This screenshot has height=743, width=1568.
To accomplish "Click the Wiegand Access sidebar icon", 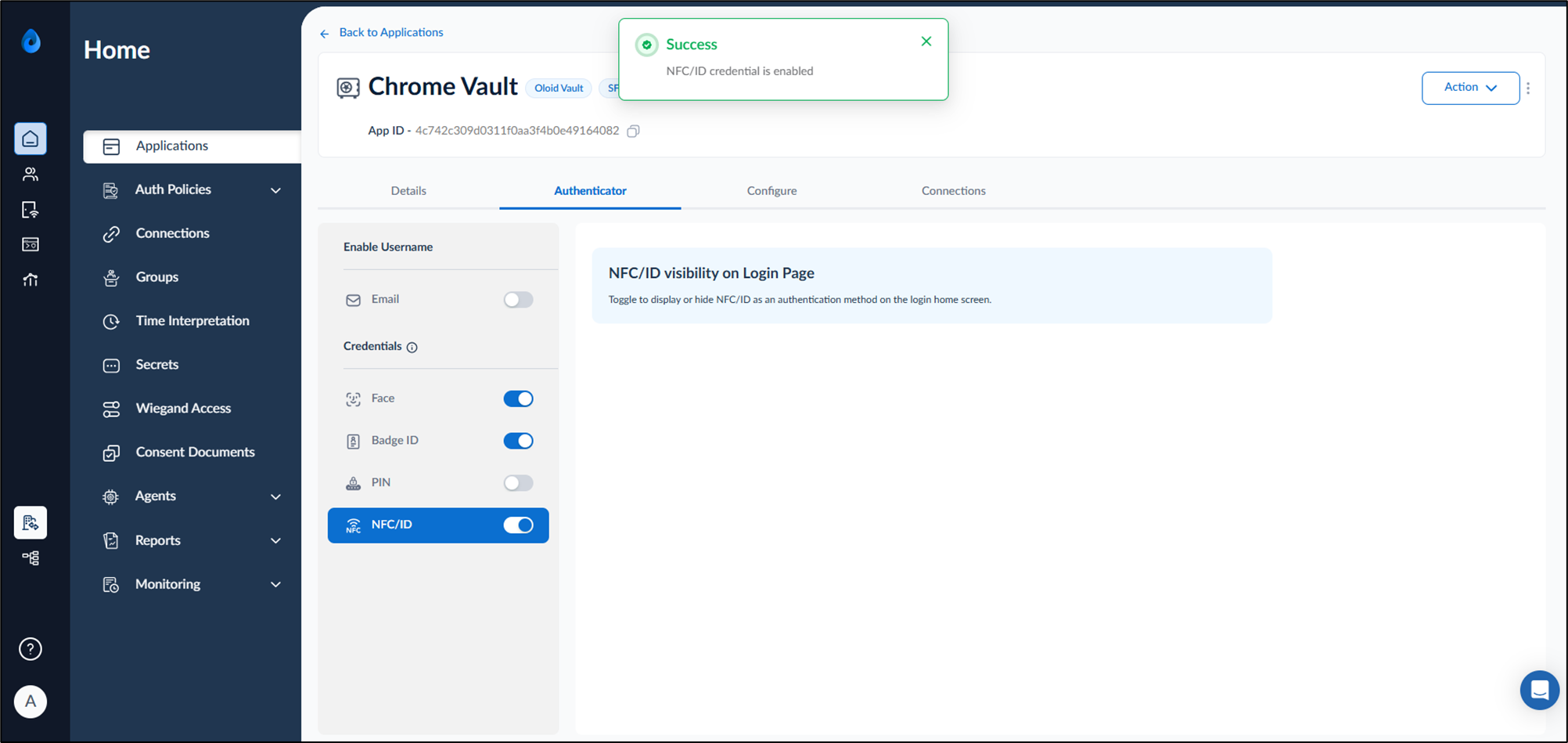I will (x=111, y=409).
